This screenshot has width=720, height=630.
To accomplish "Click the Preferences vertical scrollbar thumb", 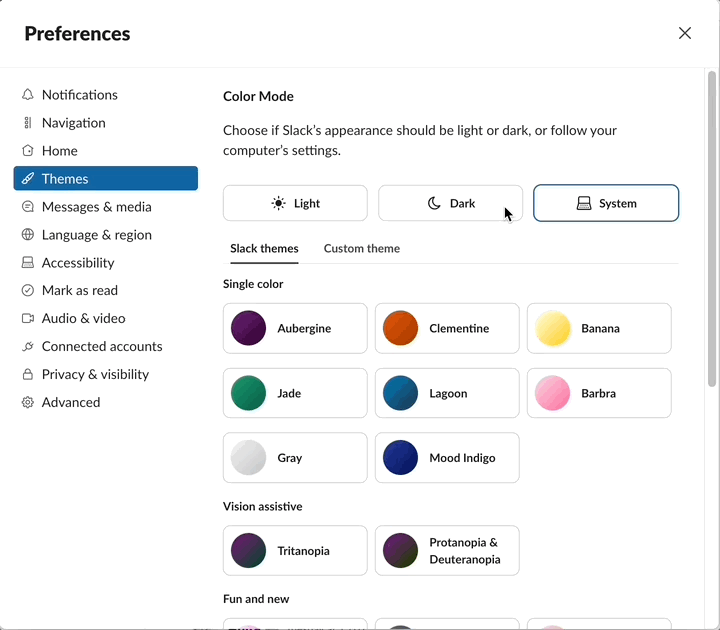I will pos(712,229).
